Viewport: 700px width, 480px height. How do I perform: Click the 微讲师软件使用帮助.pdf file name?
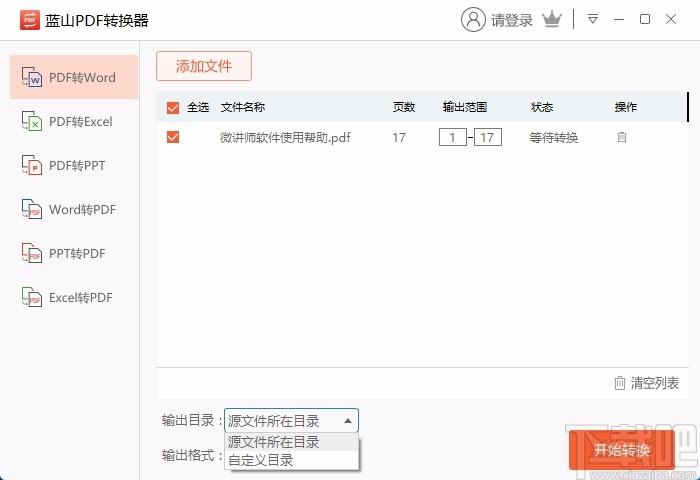click(x=285, y=137)
